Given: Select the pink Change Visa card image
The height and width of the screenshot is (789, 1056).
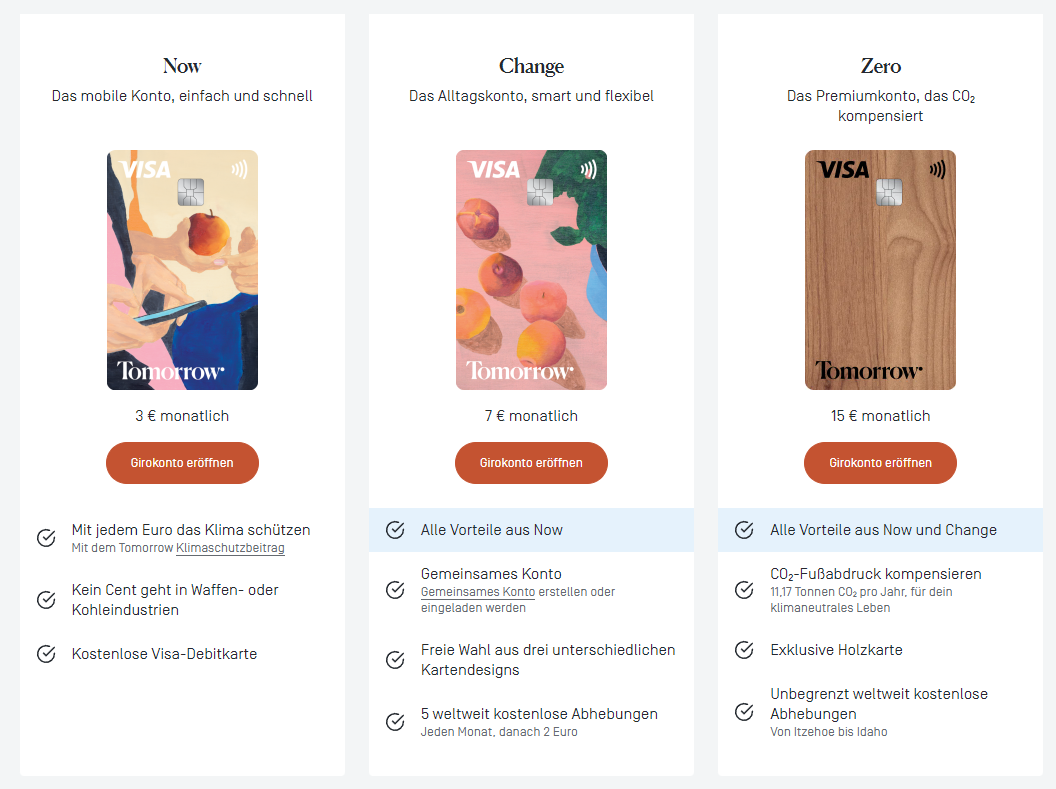Looking at the screenshot, I should click(531, 270).
